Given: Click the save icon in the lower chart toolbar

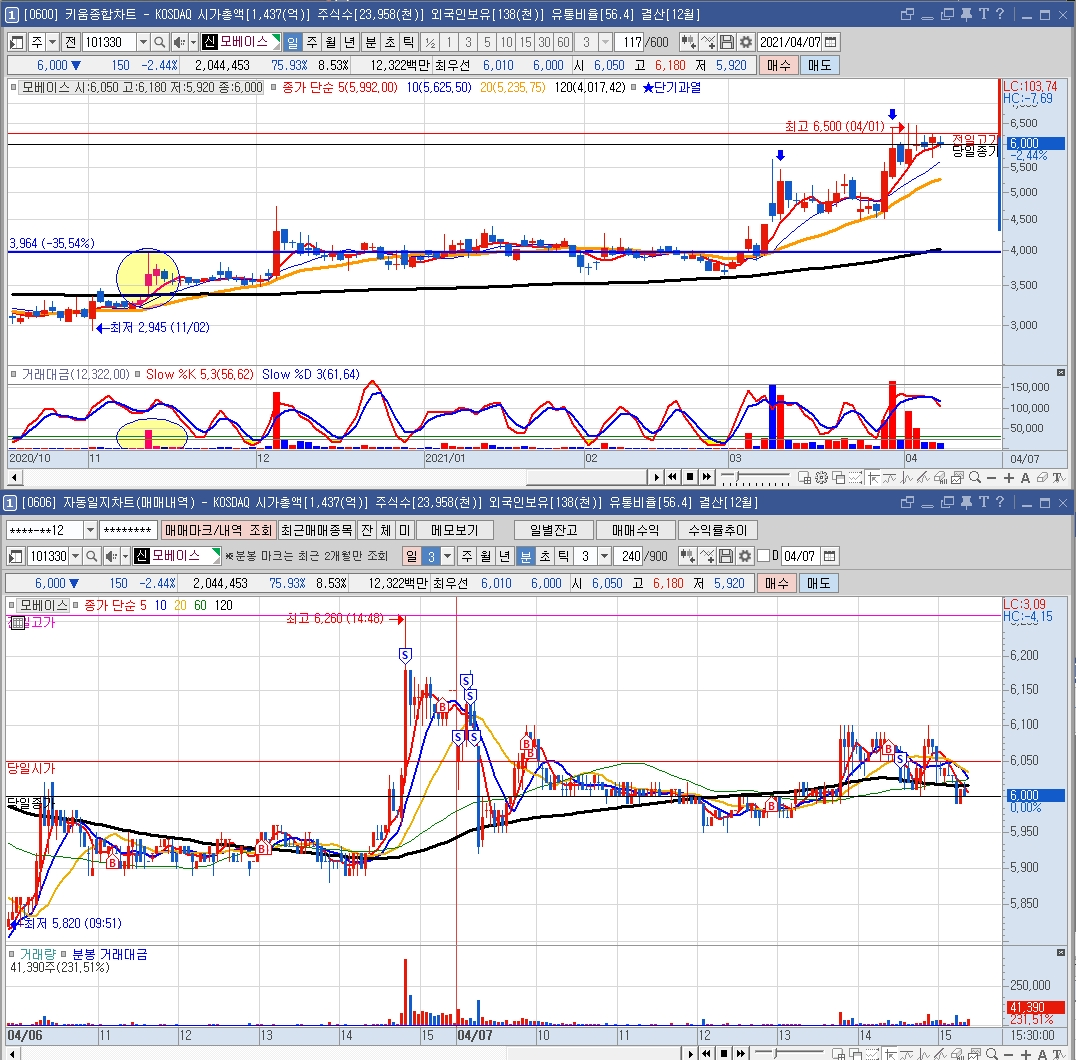Looking at the screenshot, I should click(726, 556).
